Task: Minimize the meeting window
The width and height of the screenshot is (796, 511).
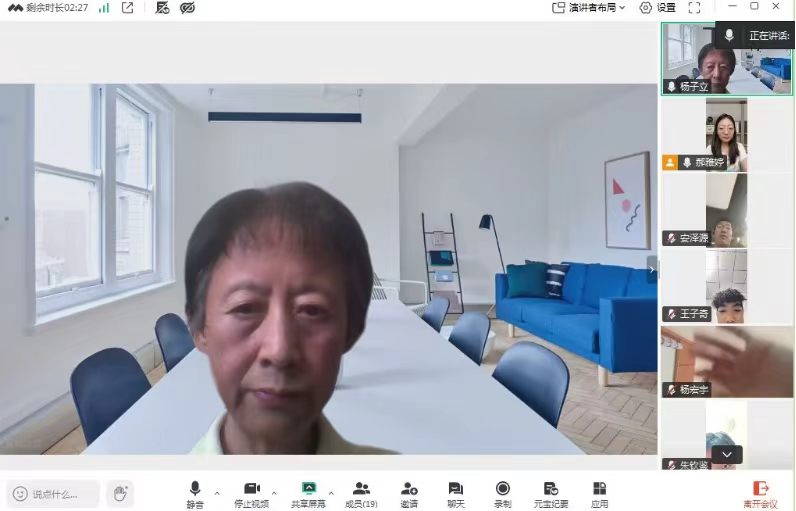Action: [x=732, y=6]
